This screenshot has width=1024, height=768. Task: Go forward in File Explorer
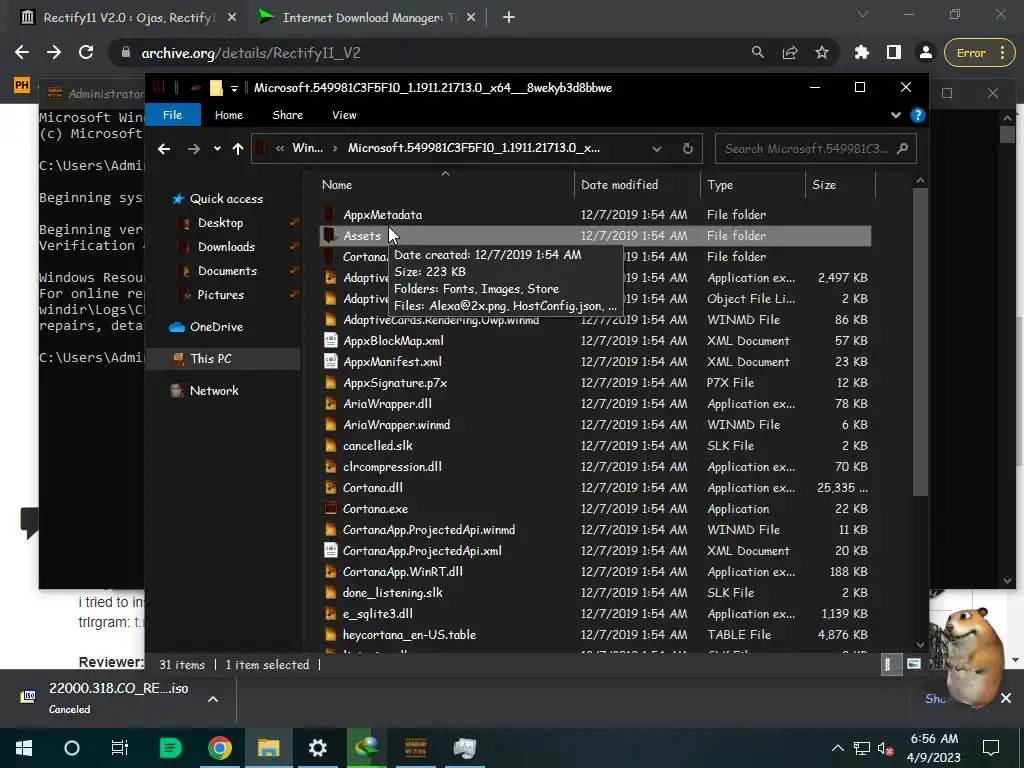pos(193,149)
